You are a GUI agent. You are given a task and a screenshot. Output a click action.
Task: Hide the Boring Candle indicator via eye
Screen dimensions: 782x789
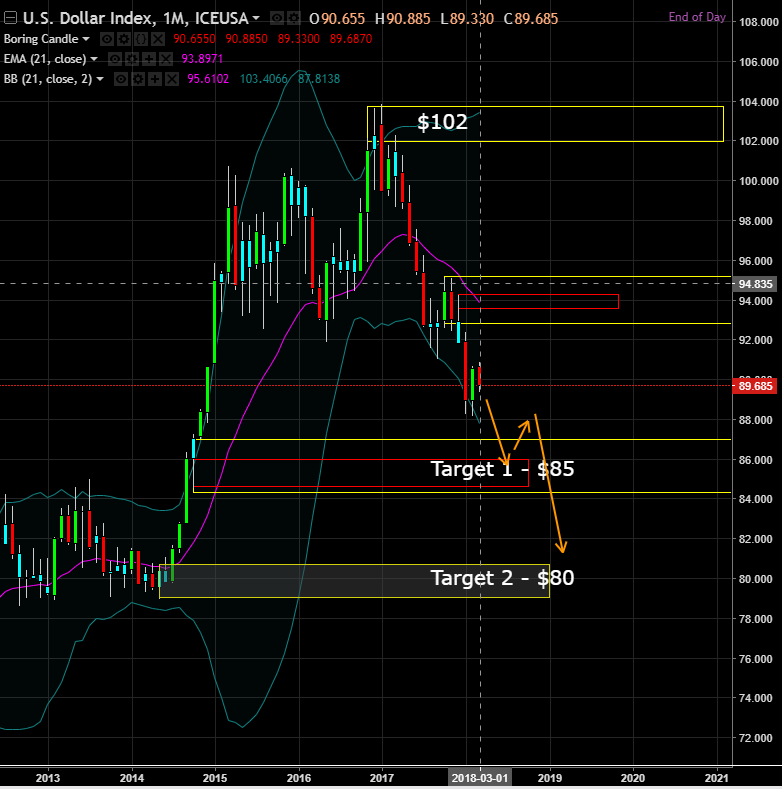pos(106,39)
